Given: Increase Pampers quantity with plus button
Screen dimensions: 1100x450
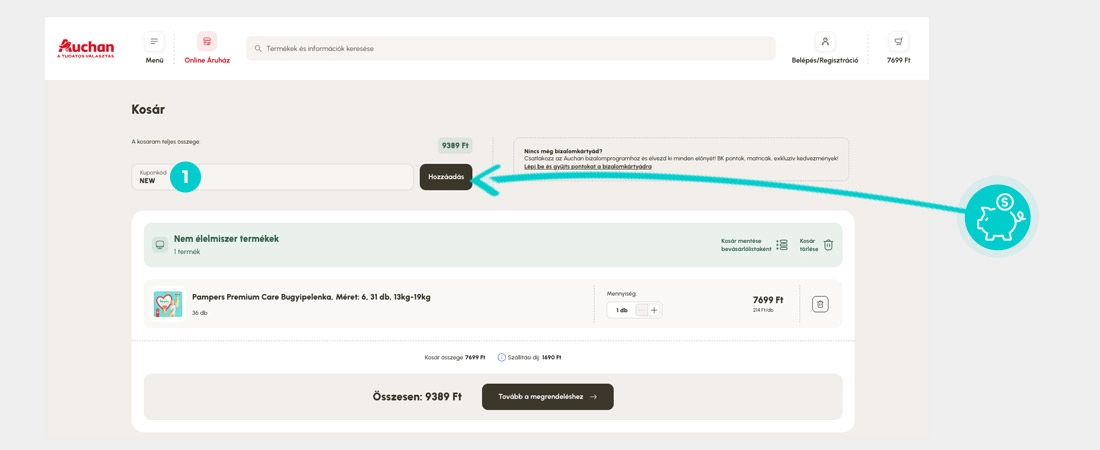Looking at the screenshot, I should [x=655, y=310].
